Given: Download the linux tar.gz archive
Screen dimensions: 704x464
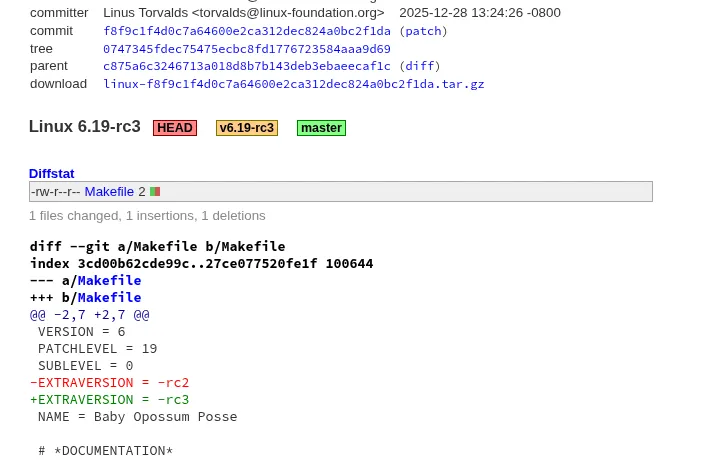Looking at the screenshot, I should 293,84.
